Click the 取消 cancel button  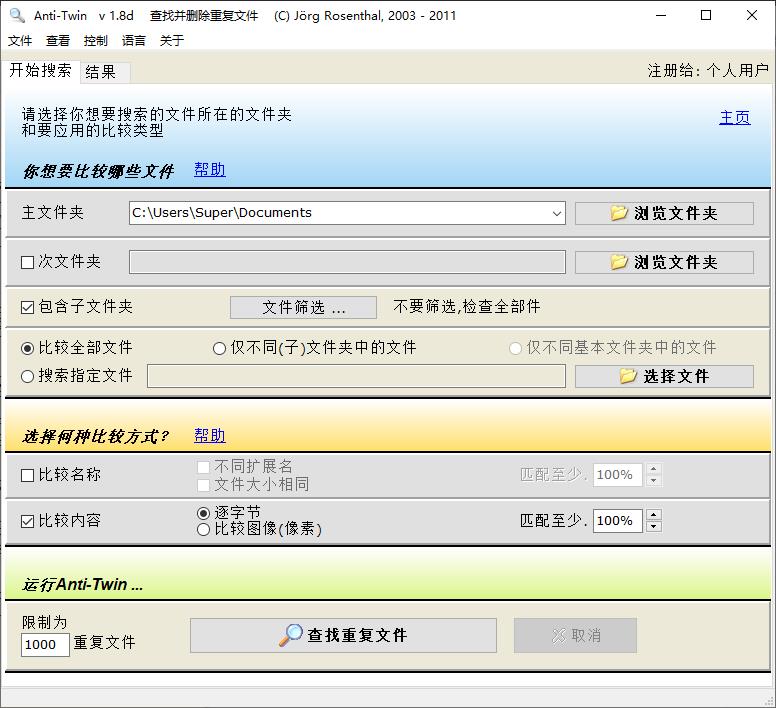(x=575, y=635)
